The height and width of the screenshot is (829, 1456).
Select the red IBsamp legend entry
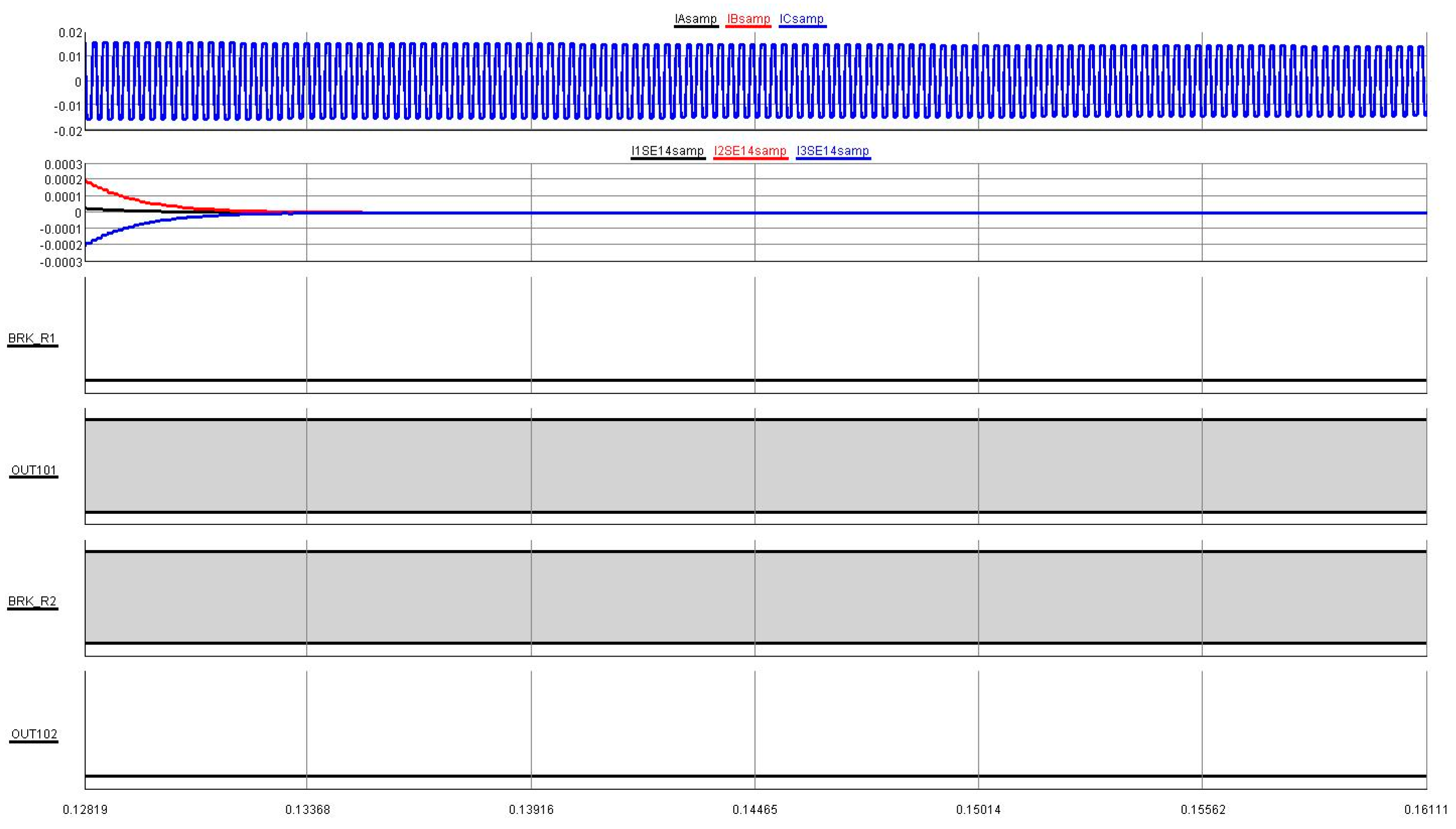tap(748, 19)
